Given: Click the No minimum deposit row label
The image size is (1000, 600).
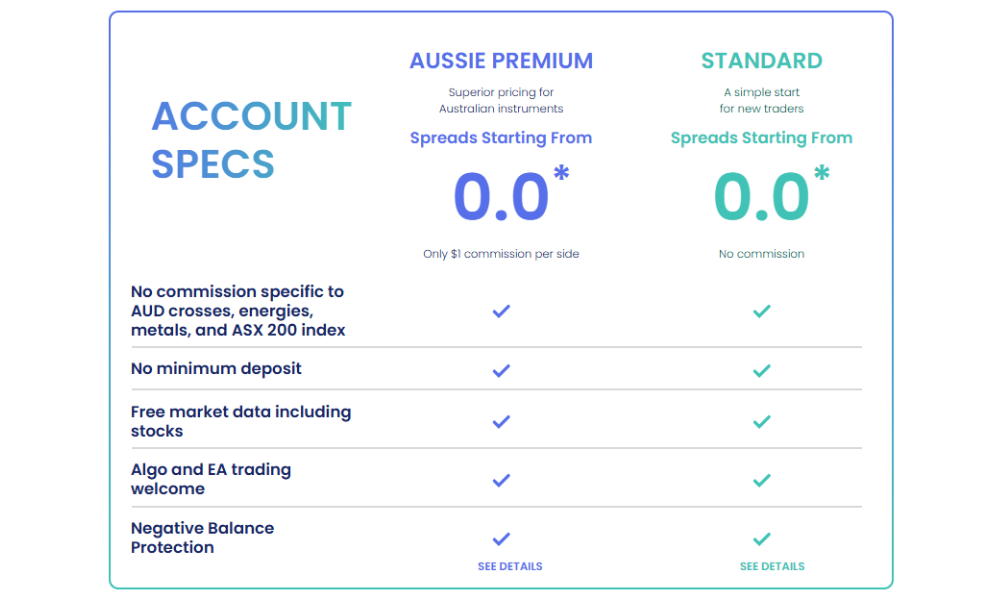Looking at the screenshot, I should [216, 369].
